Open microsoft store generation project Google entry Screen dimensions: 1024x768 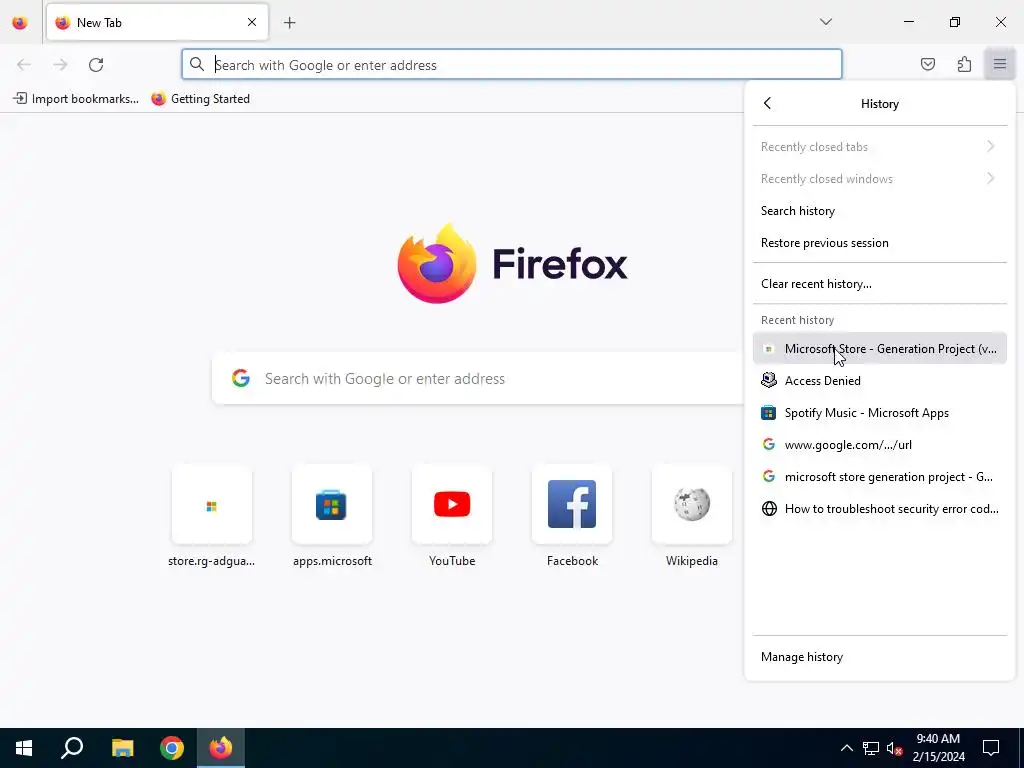point(880,477)
